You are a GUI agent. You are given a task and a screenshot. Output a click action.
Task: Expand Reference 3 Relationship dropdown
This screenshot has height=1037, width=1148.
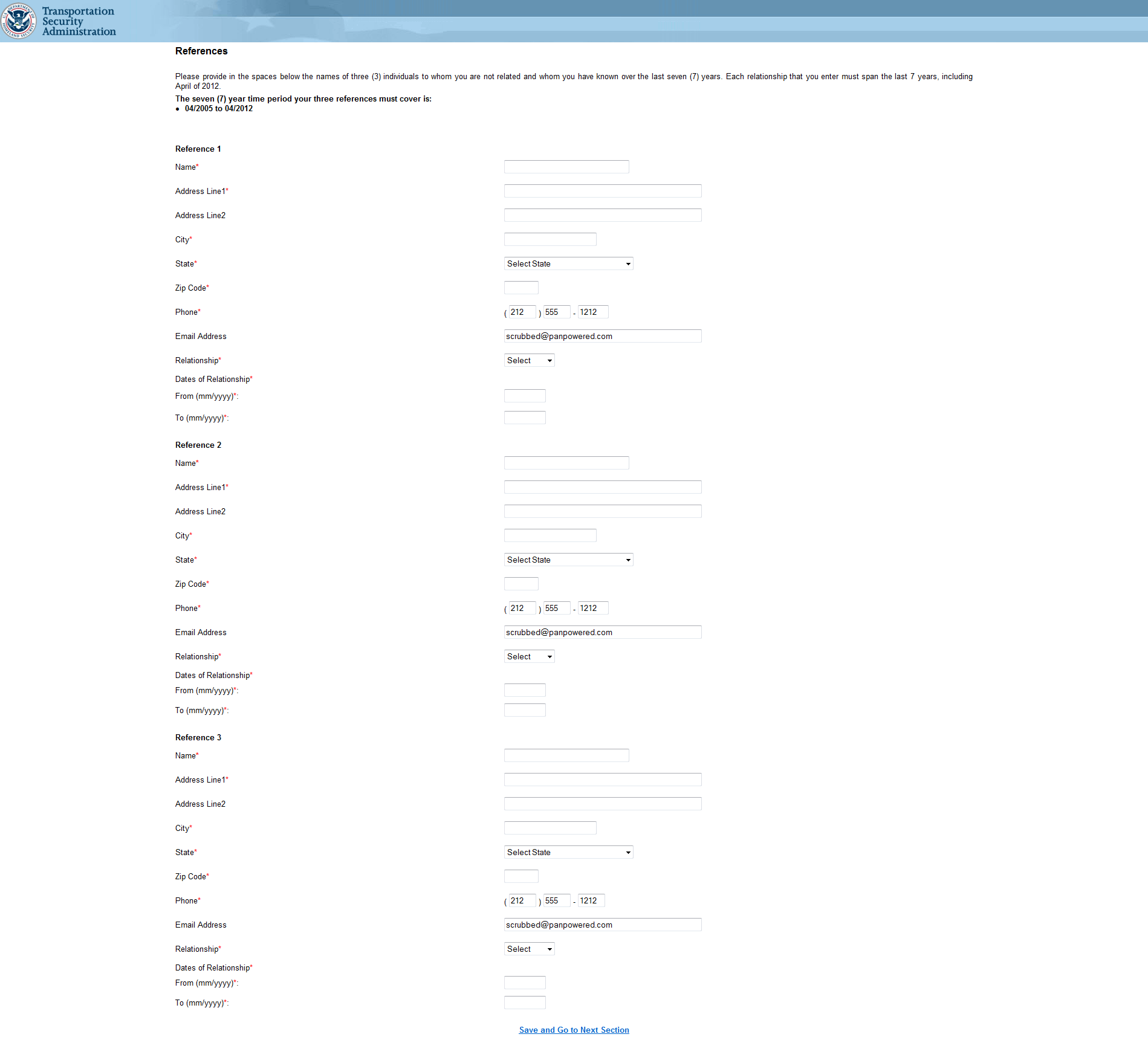coord(529,949)
